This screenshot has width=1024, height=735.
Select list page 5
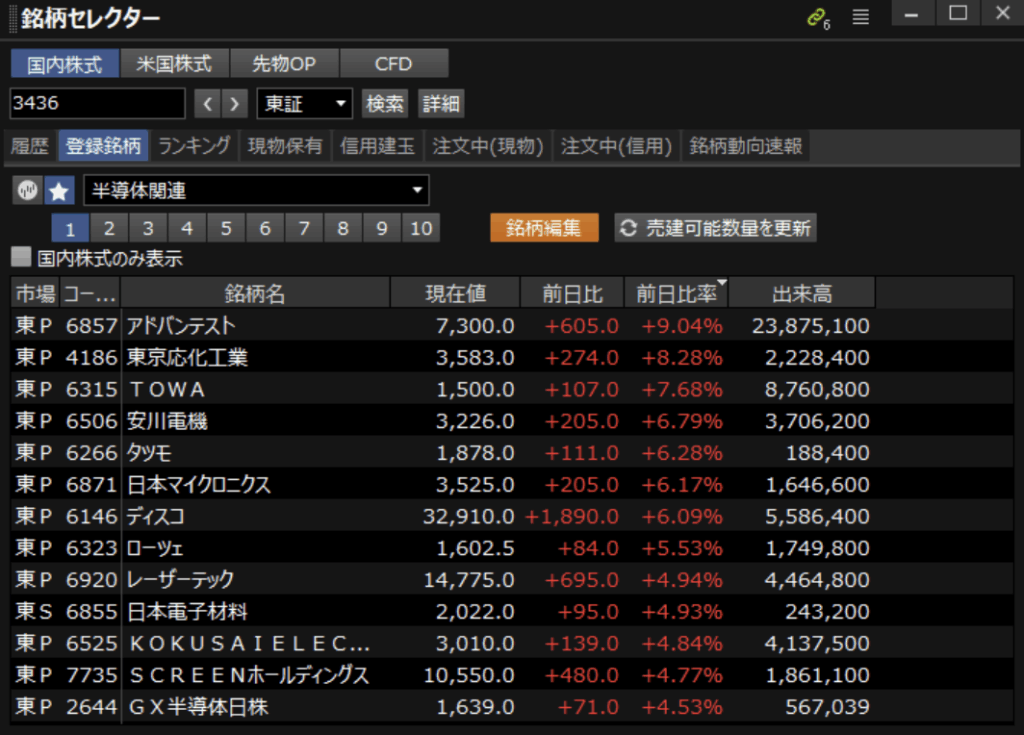pyautogui.click(x=226, y=228)
